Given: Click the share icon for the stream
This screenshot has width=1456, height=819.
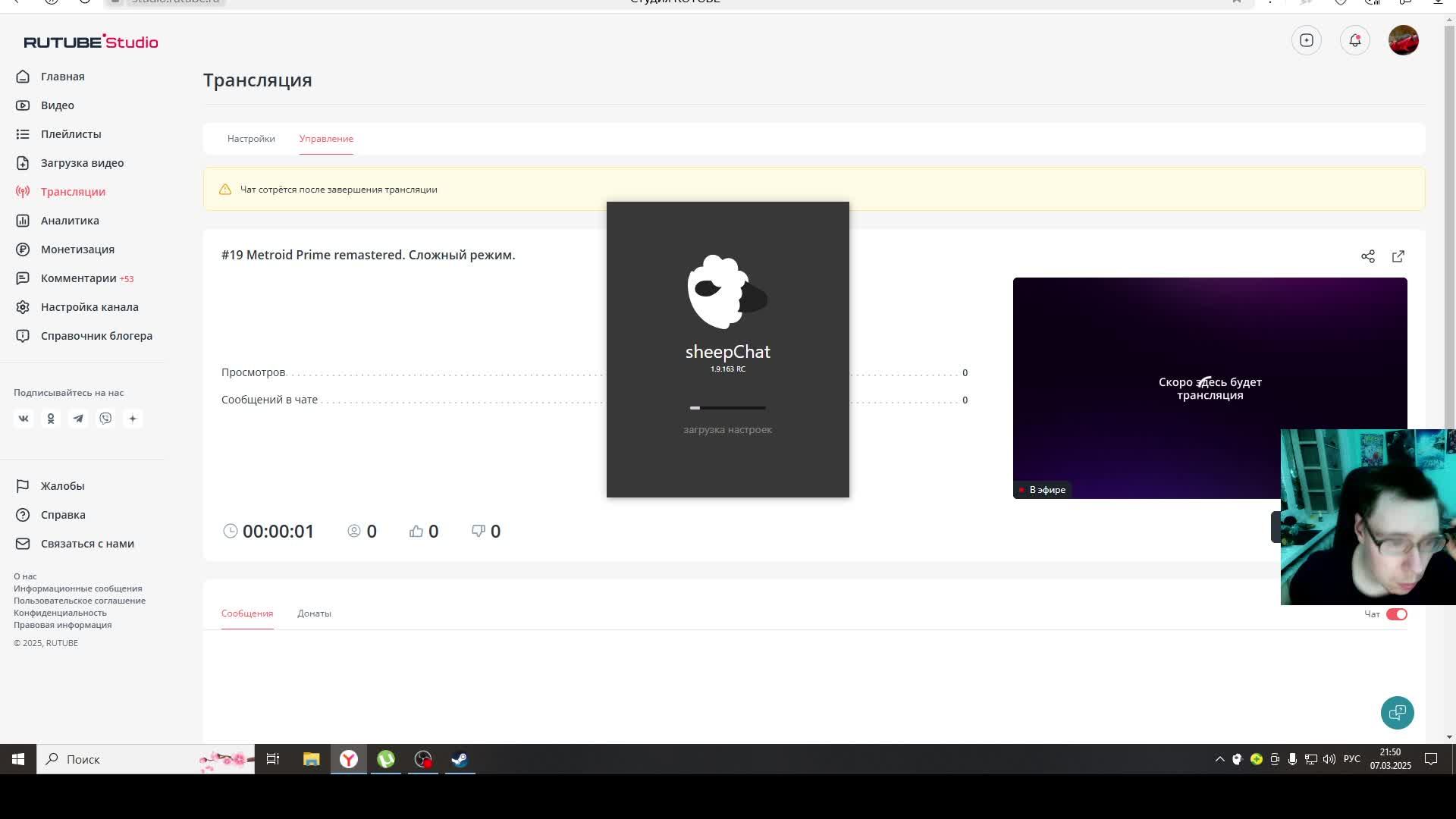Looking at the screenshot, I should [1367, 256].
